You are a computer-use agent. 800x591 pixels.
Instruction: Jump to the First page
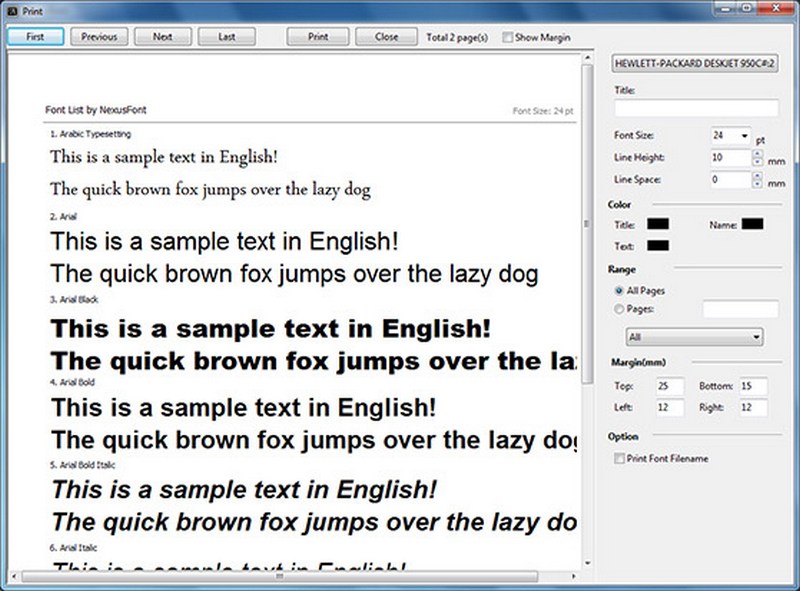(37, 37)
